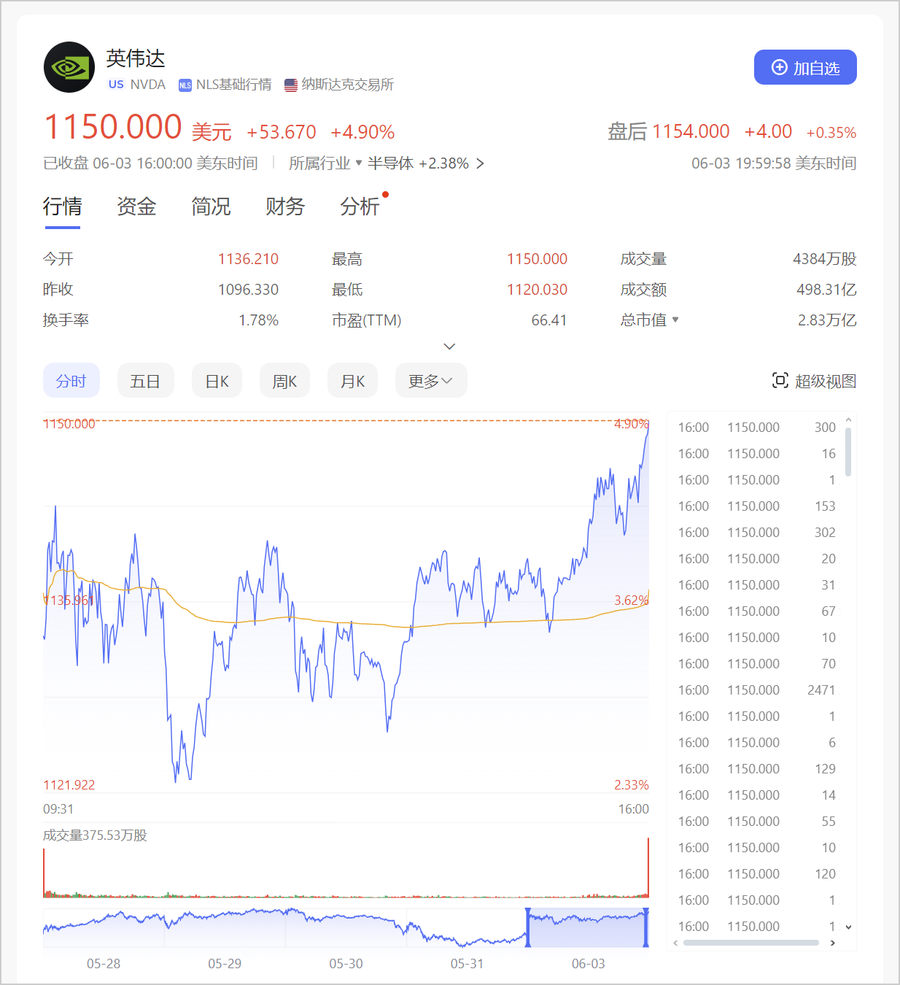900x985 pixels.
Task: Open the 财务 tab
Action: click(285, 207)
